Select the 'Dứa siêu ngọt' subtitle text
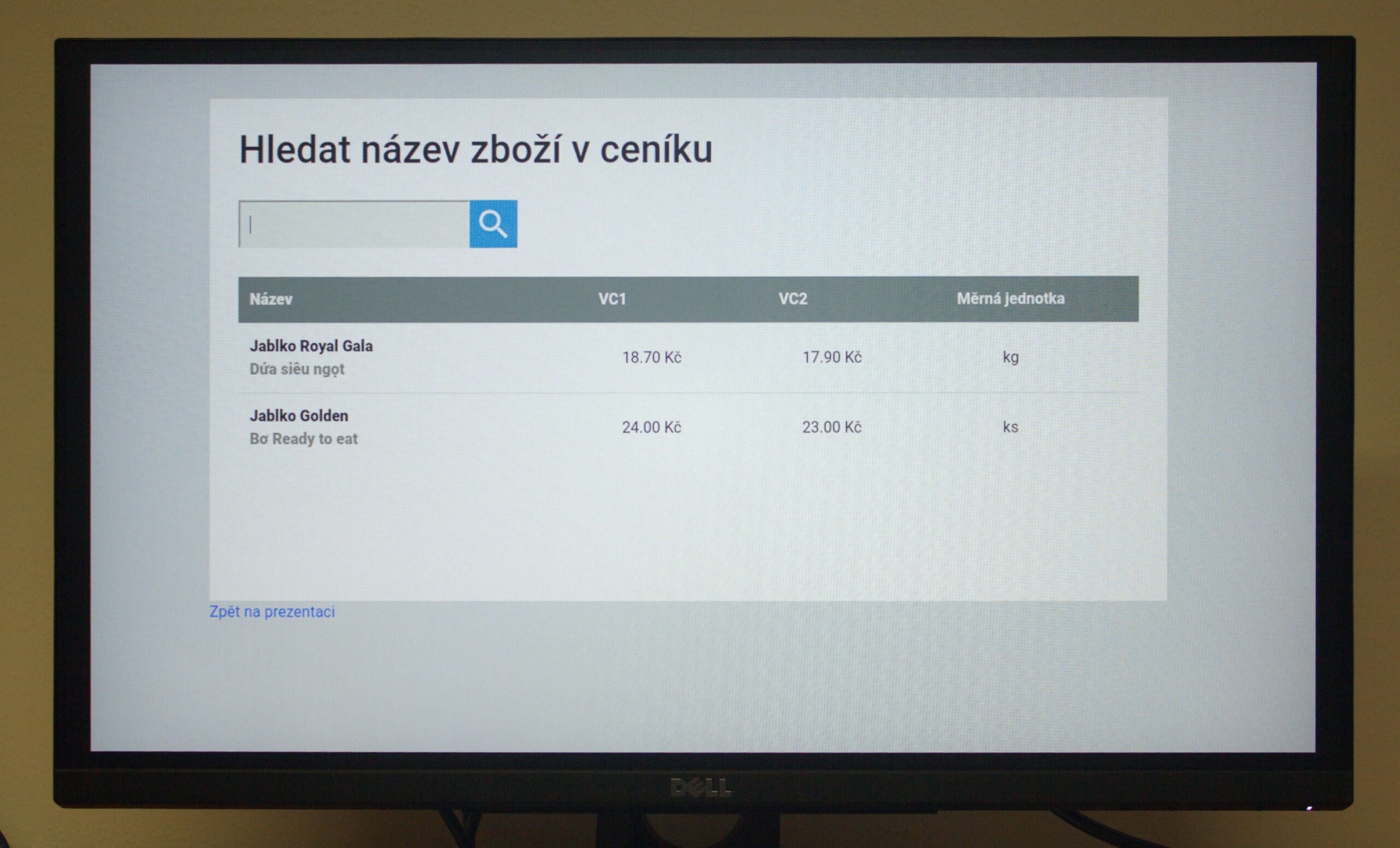The image size is (1400, 848). 297,369
